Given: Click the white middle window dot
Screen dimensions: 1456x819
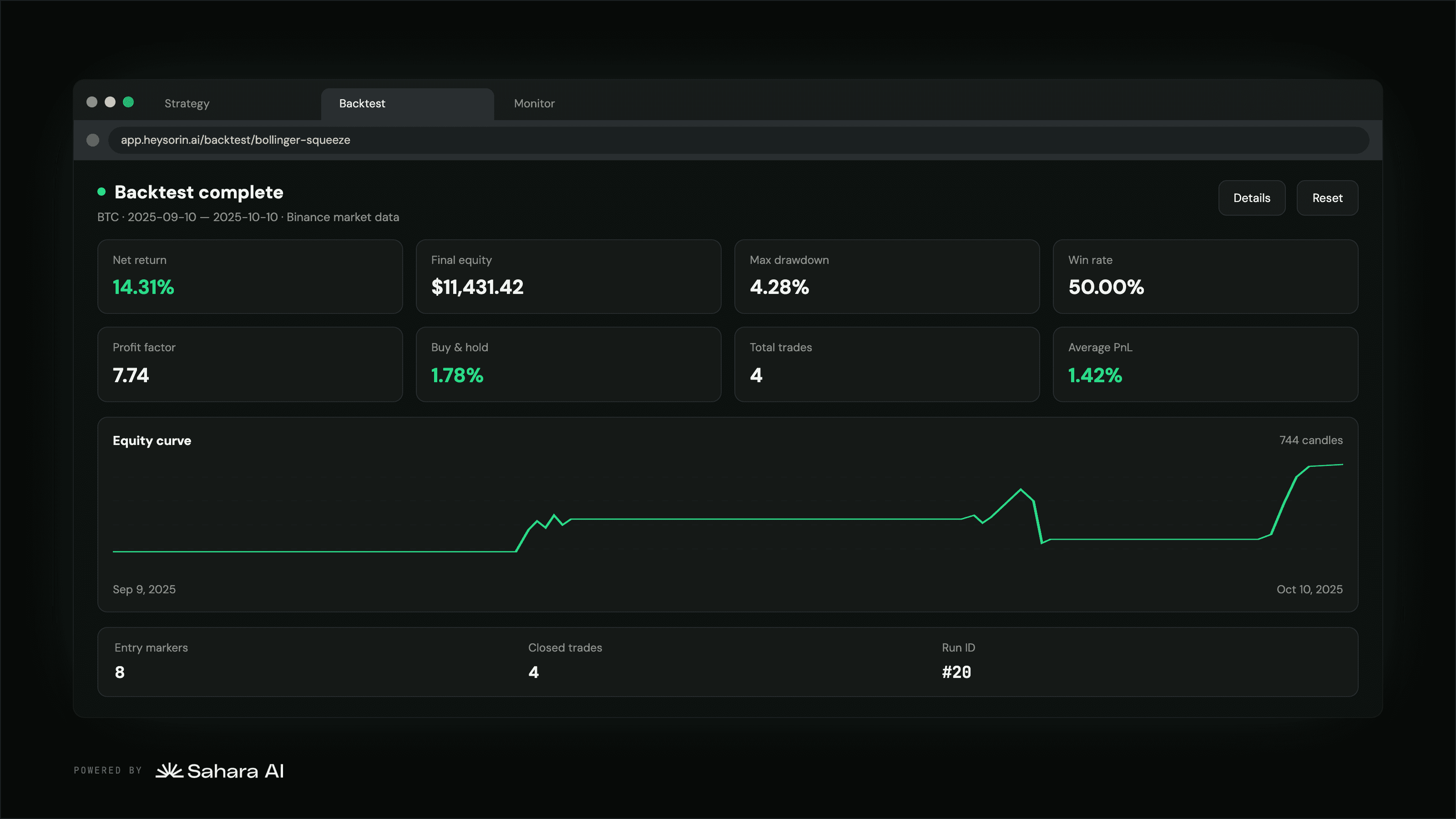Looking at the screenshot, I should [110, 102].
